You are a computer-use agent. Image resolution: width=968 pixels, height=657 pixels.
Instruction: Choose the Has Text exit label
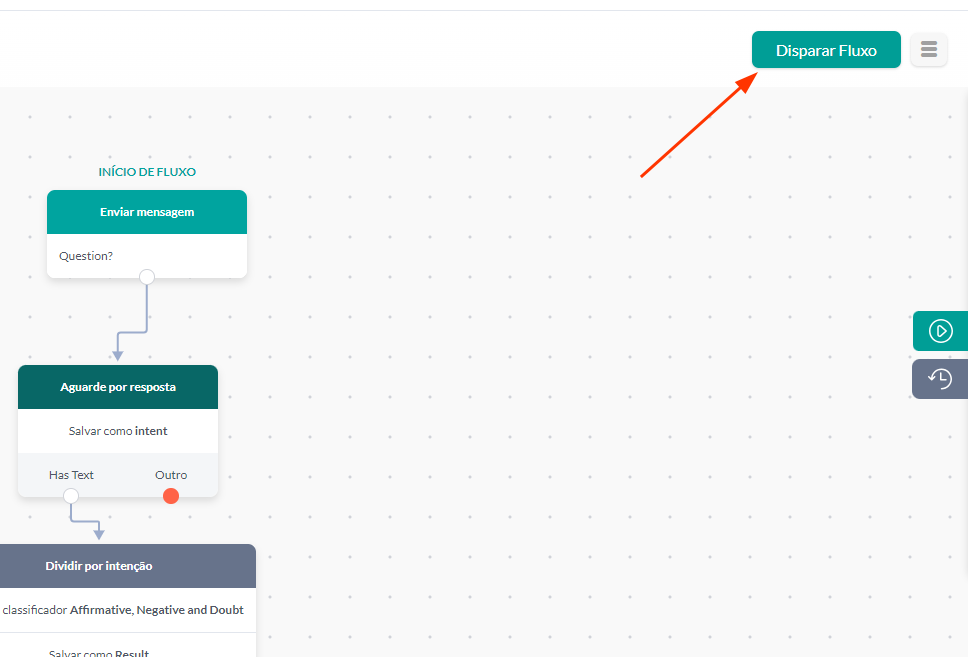tap(71, 475)
